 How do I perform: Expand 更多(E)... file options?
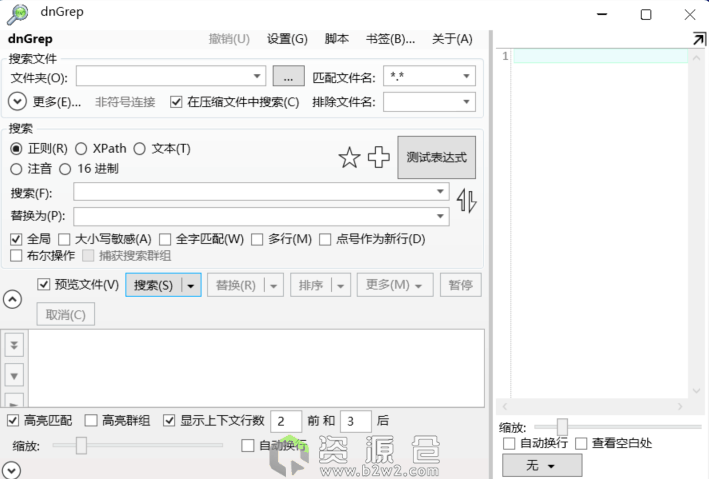tap(17, 101)
